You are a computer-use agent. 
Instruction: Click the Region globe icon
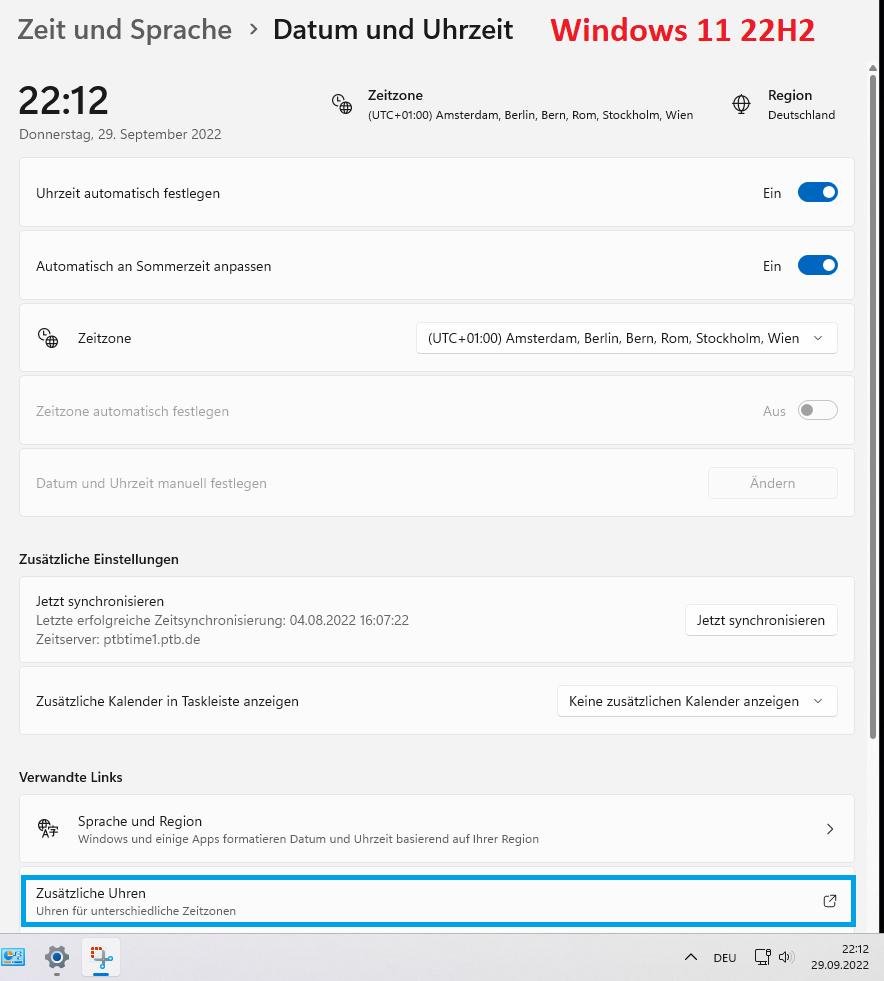(741, 104)
